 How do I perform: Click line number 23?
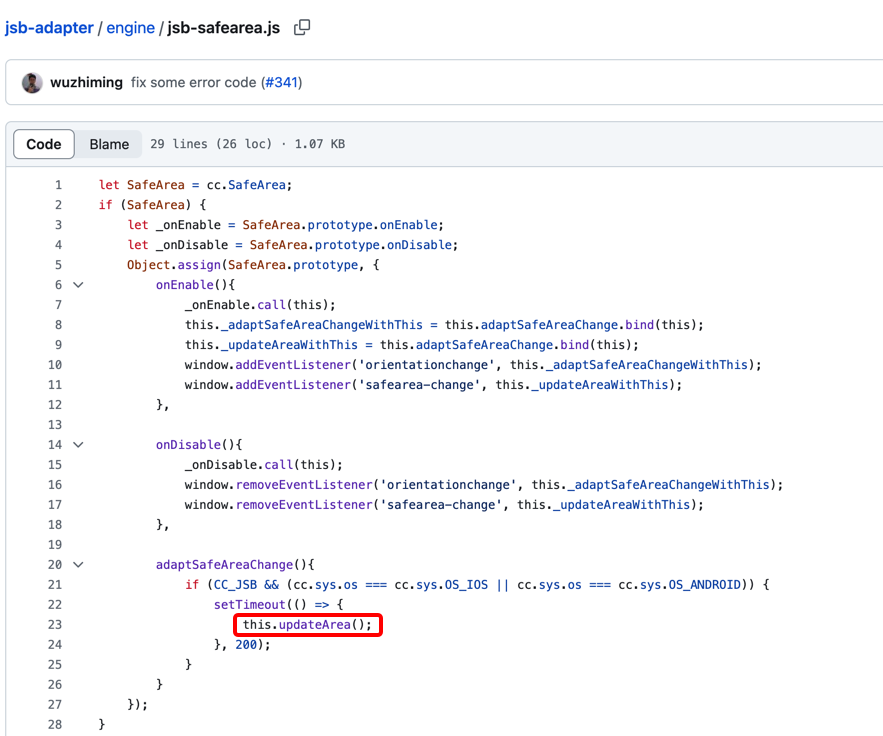[54, 625]
